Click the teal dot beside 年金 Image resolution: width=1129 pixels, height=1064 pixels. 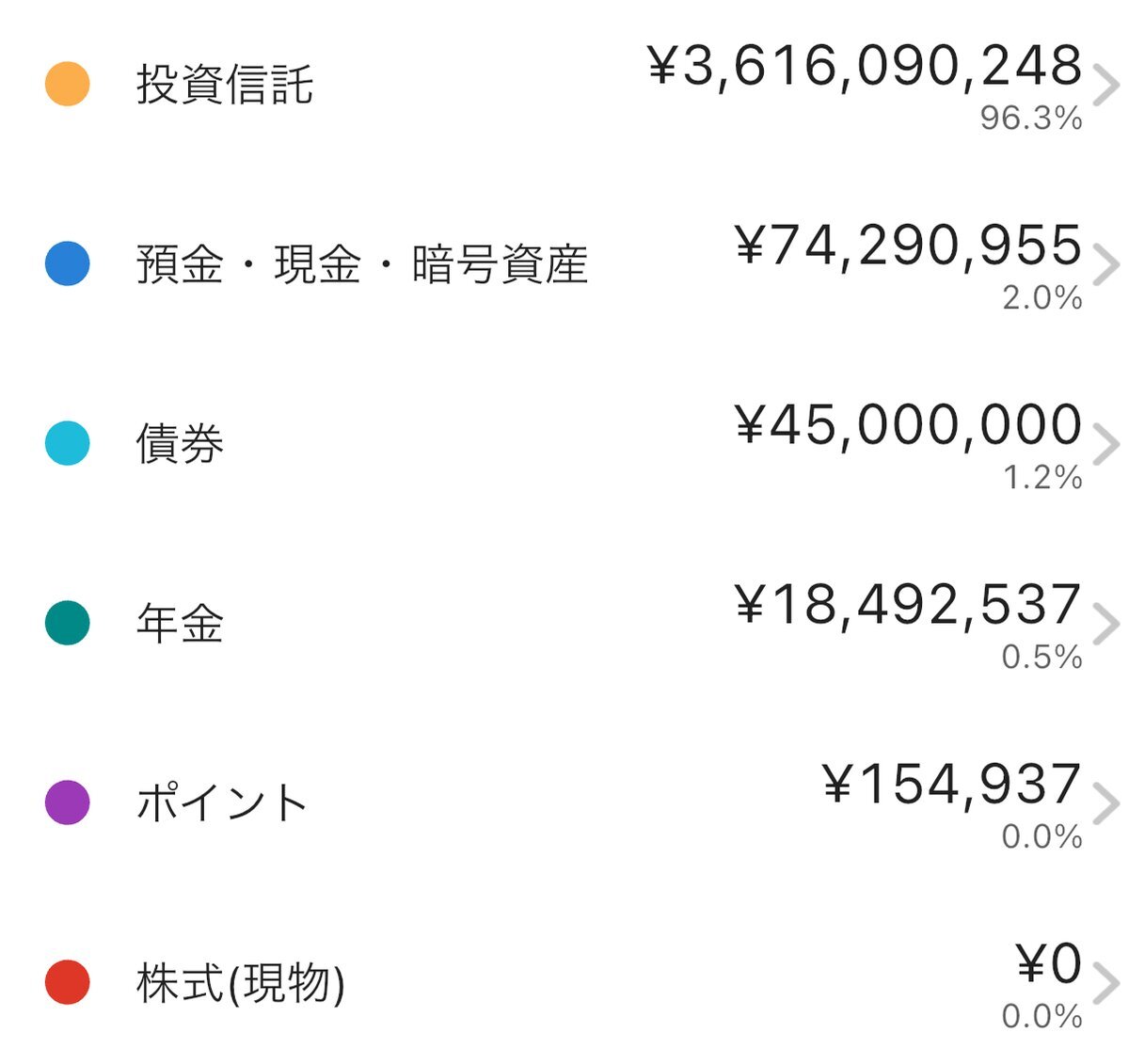[x=68, y=623]
